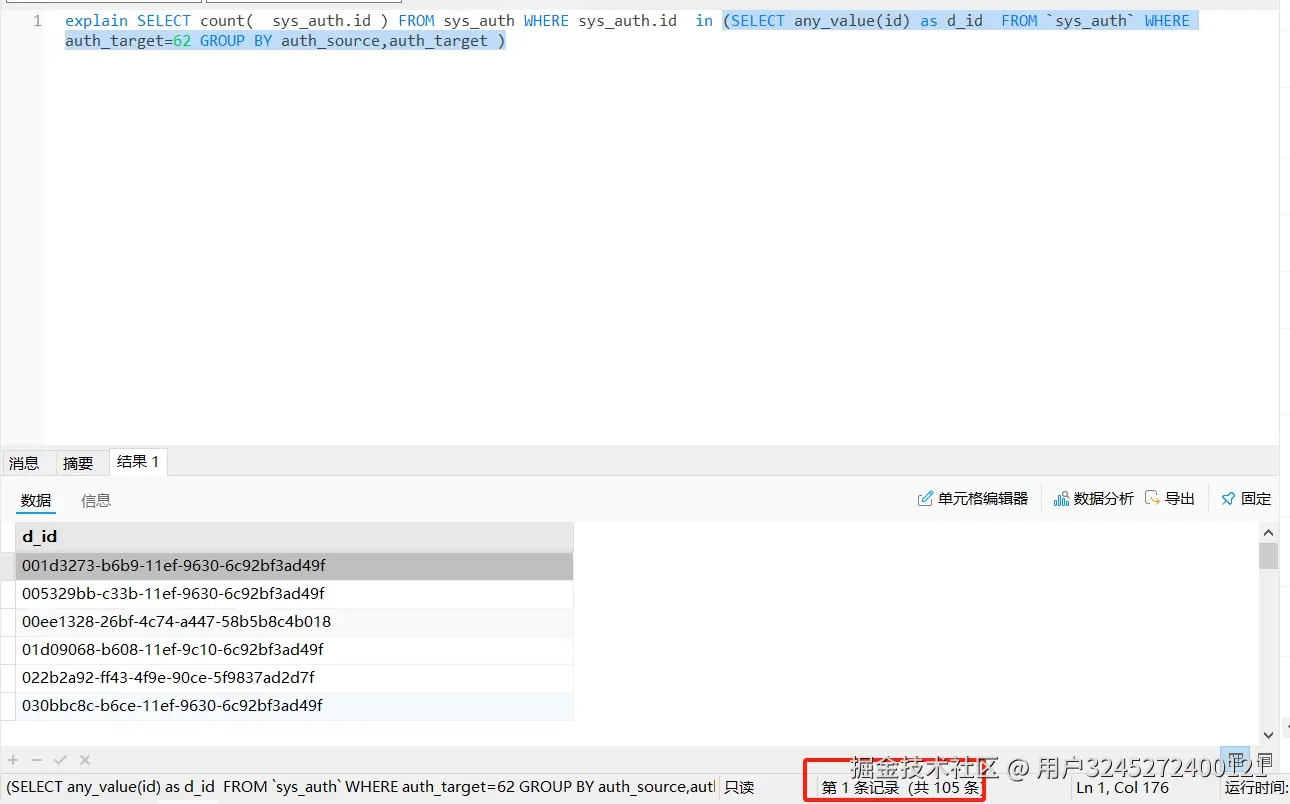Image resolution: width=1290 pixels, height=804 pixels.
Task: Apply changes with the checkmark icon
Action: [x=58, y=760]
